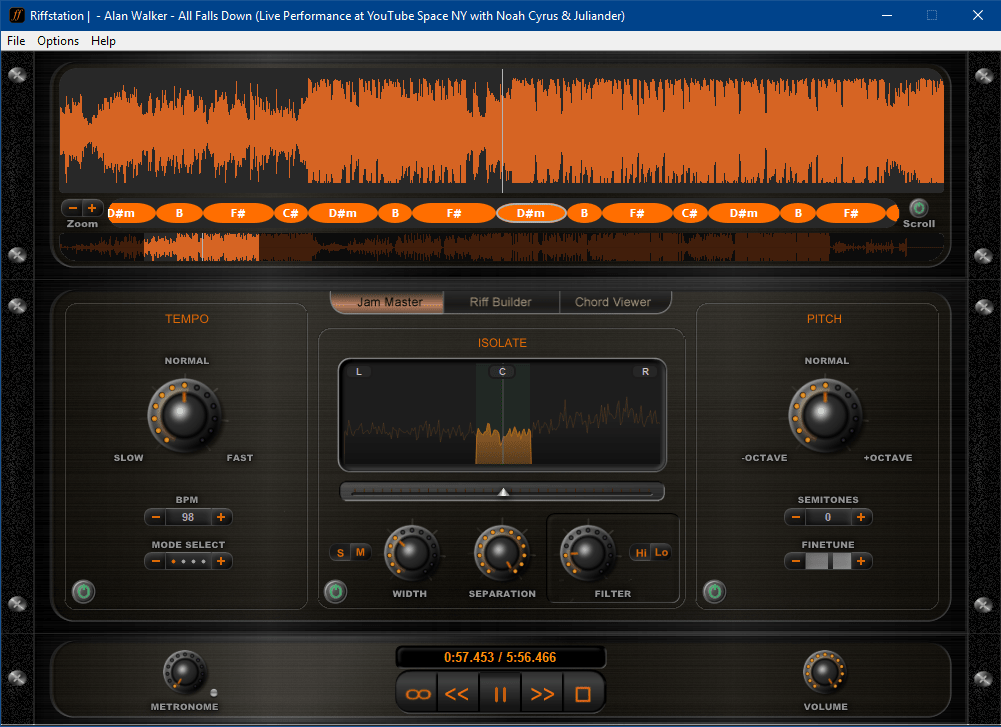
Task: Enable the M (mute) isolate mode
Action: click(360, 553)
